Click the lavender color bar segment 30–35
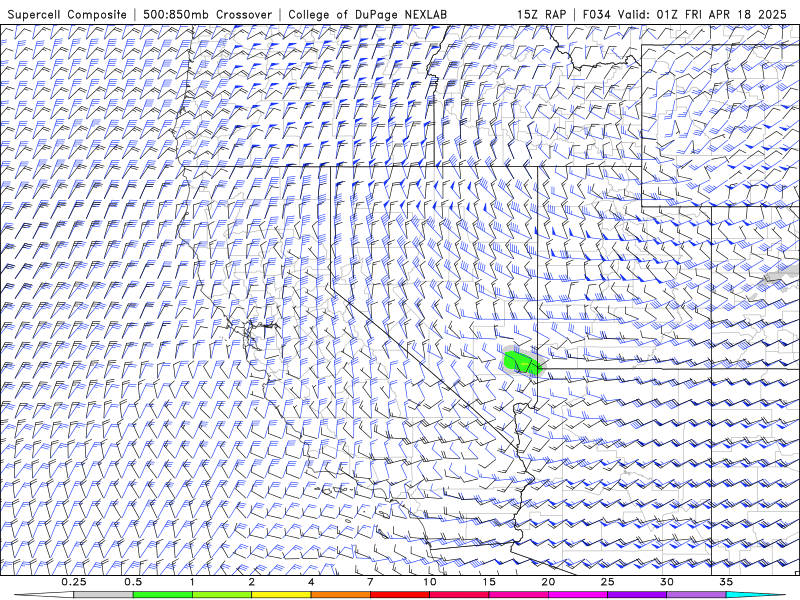This screenshot has width=800, height=600. (x=696, y=595)
